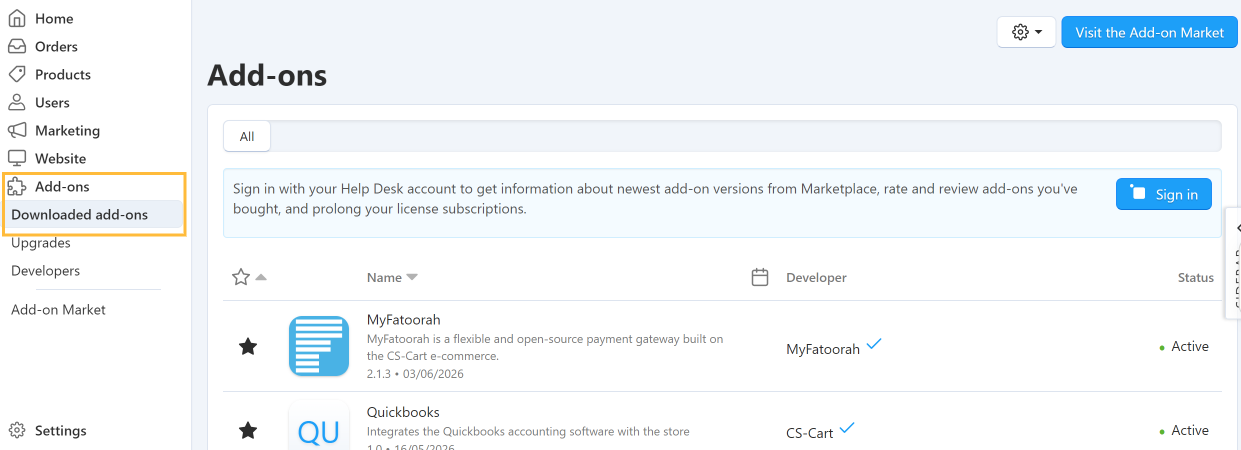Click the Settings gear icon in sidebar

coord(17,430)
